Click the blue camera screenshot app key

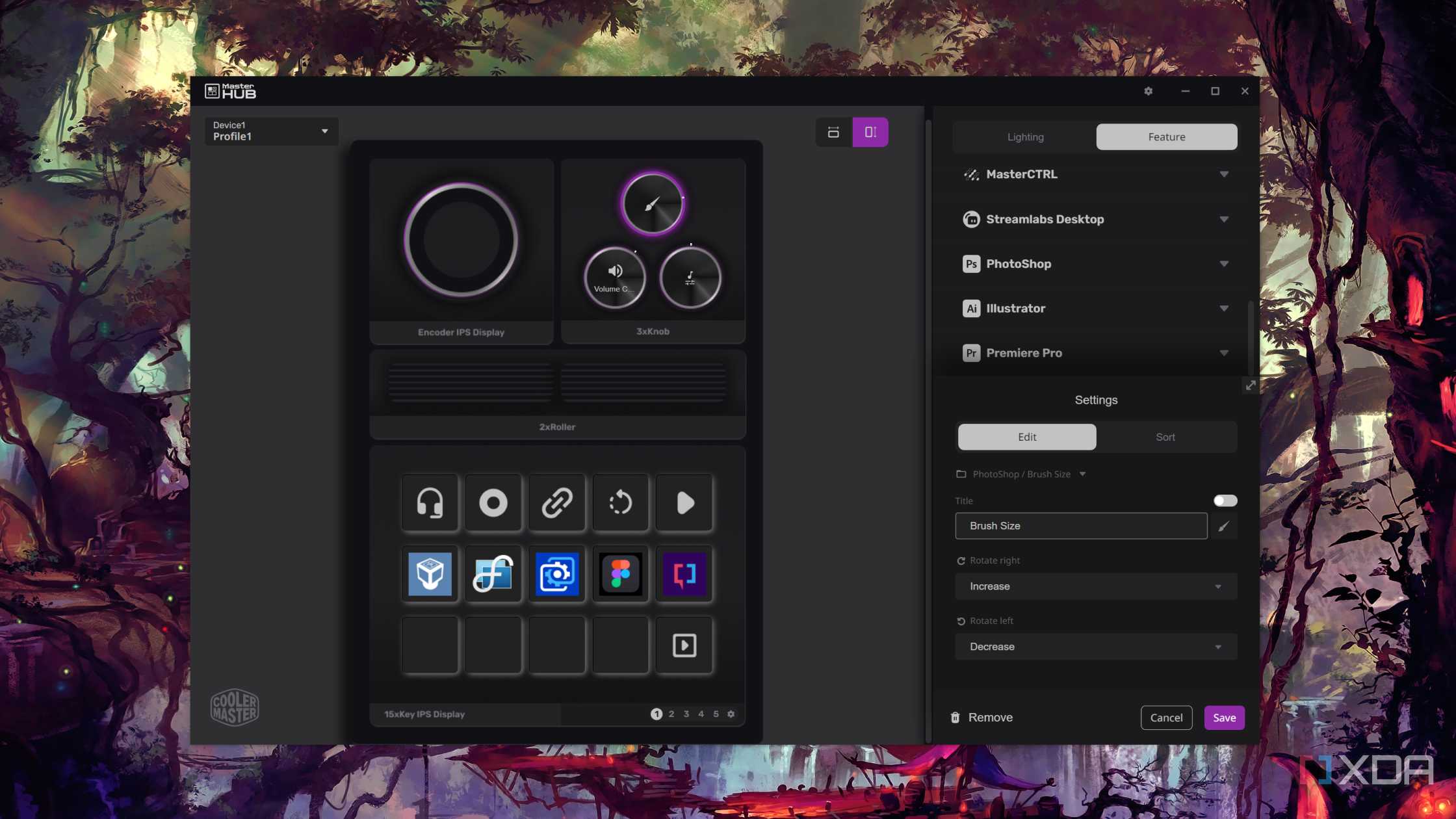click(557, 574)
